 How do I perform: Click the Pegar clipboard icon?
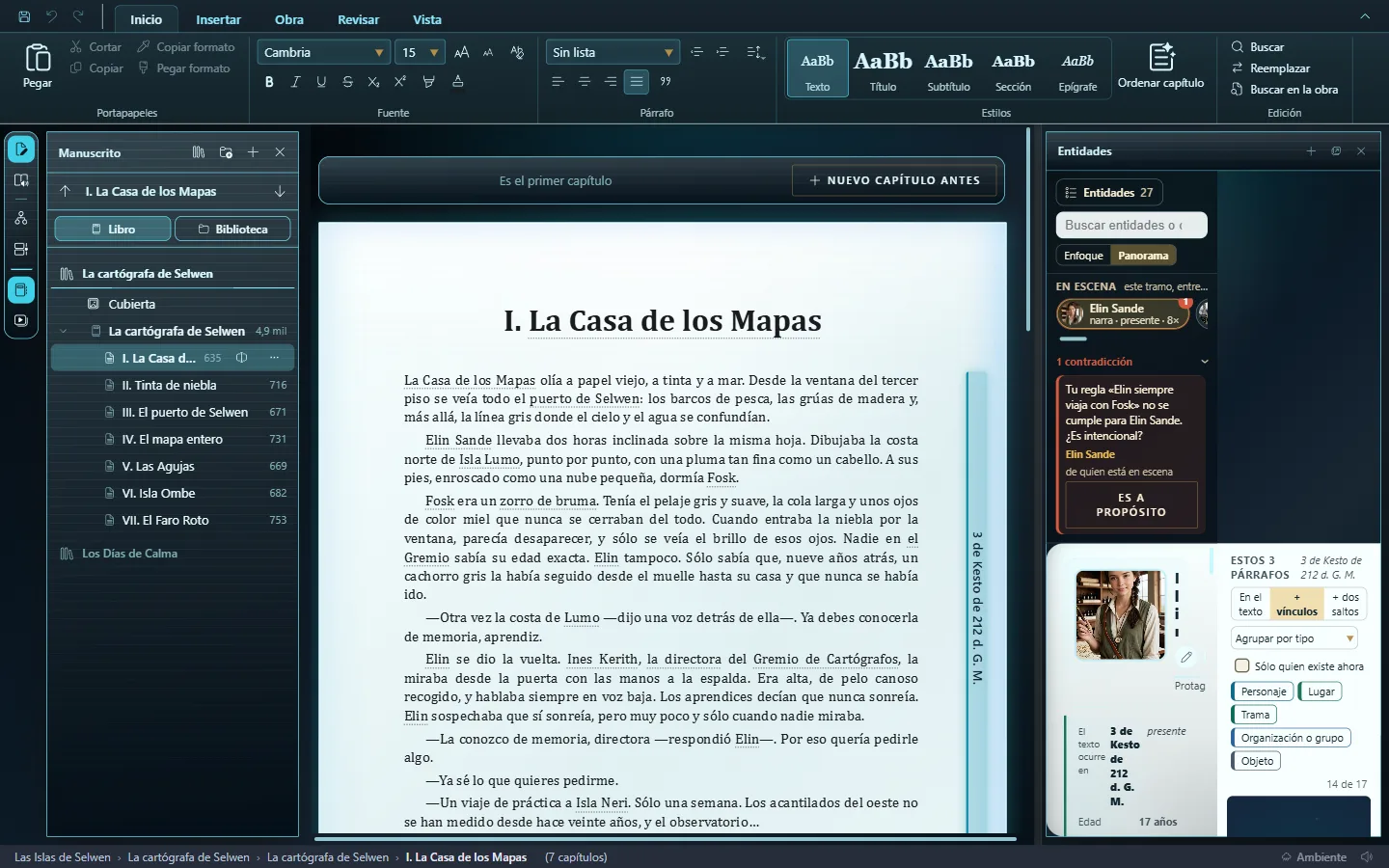38,58
